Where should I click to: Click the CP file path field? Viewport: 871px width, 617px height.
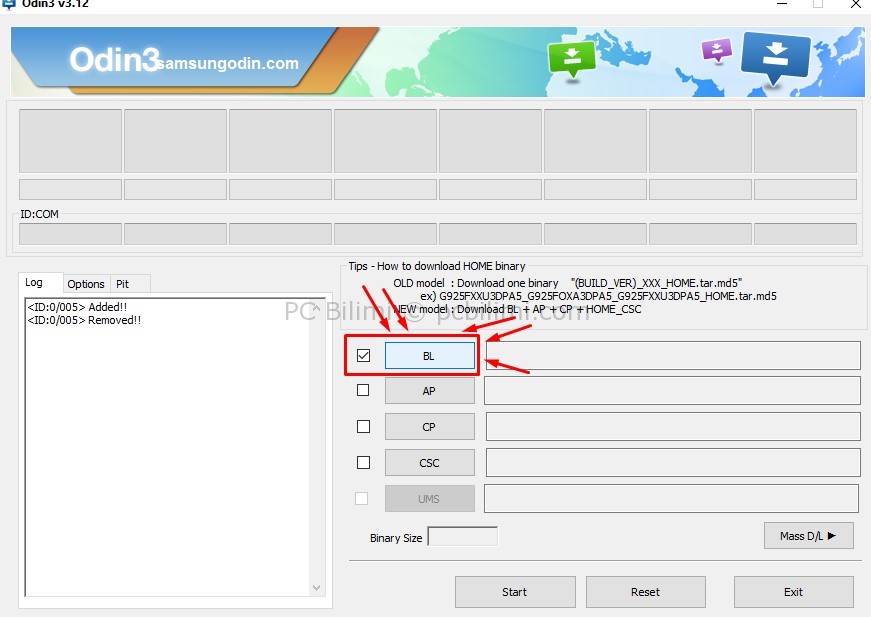tap(673, 427)
